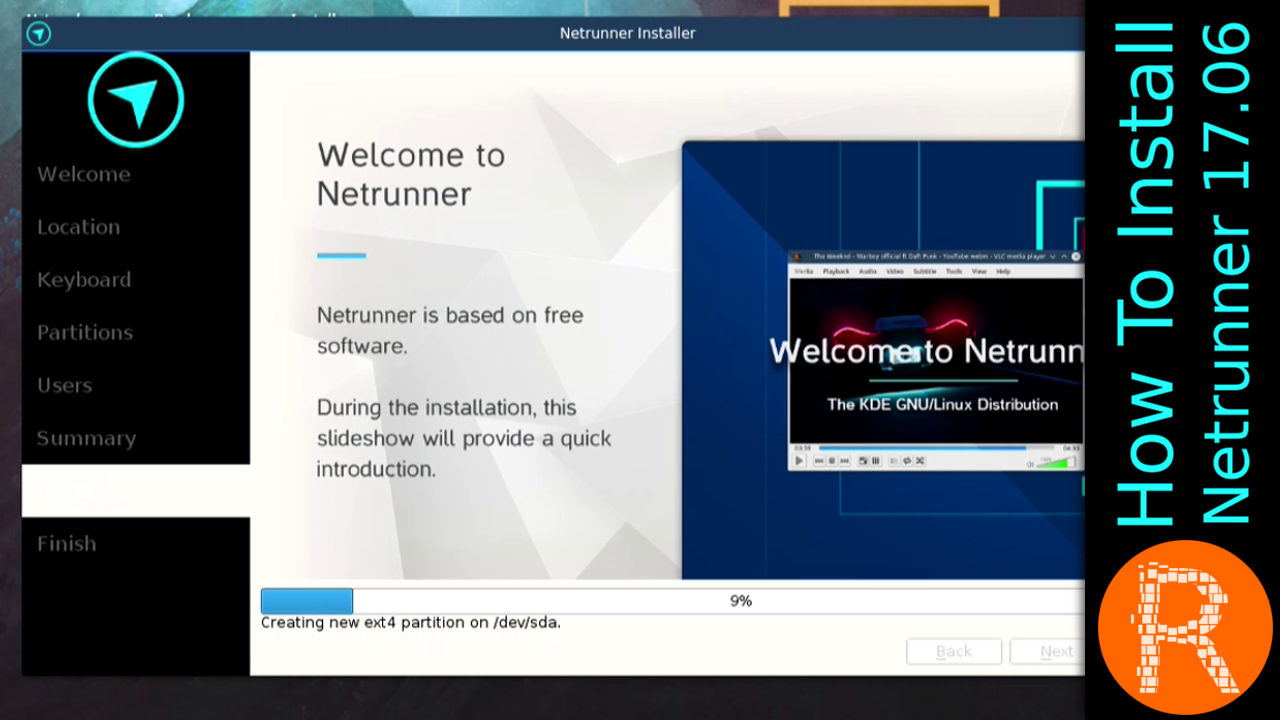The height and width of the screenshot is (720, 1280).
Task: Click the Playback menu in the VLC screenshot
Action: point(836,271)
